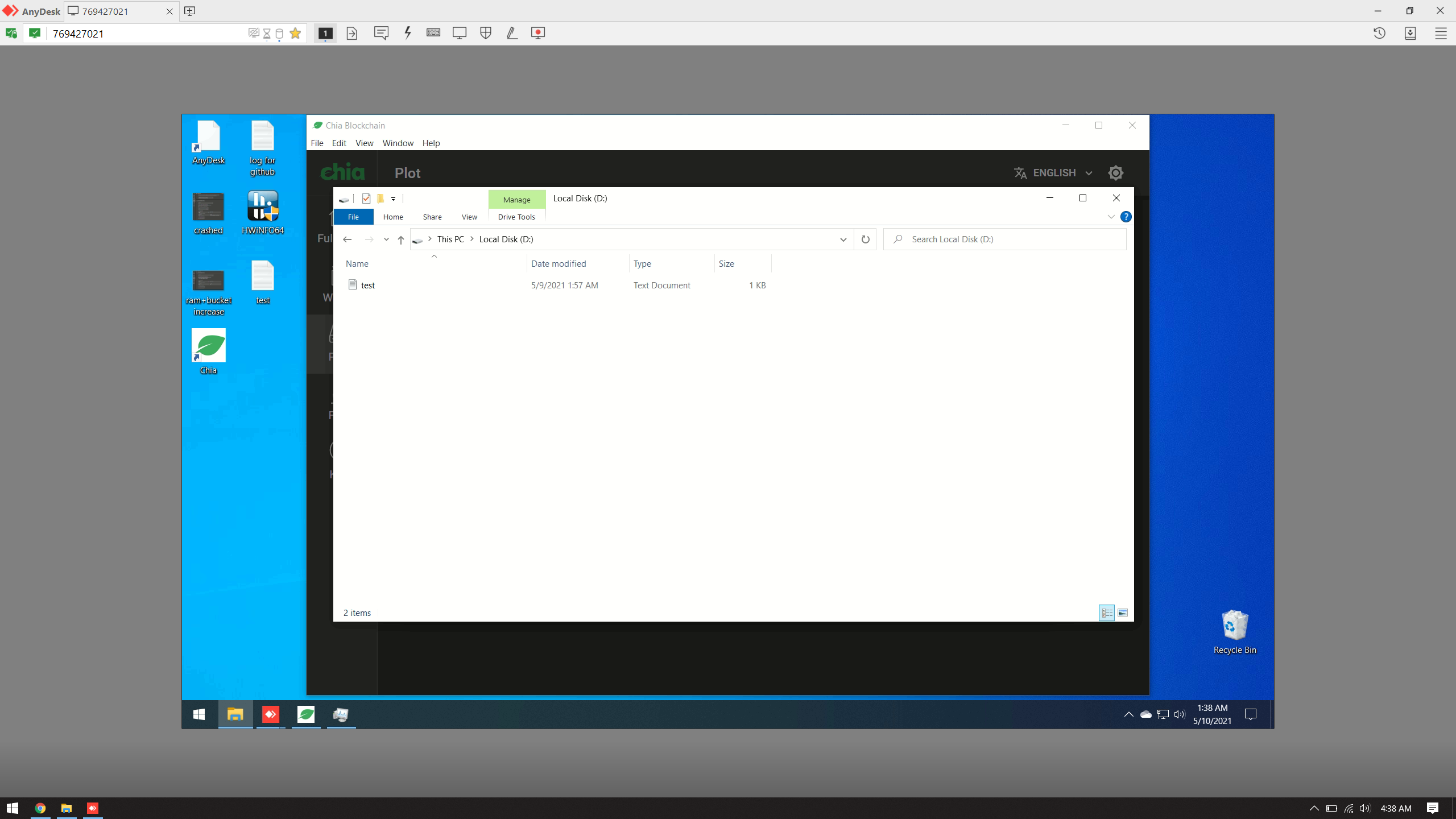Open Help menu in Chia Blockchain

point(431,143)
